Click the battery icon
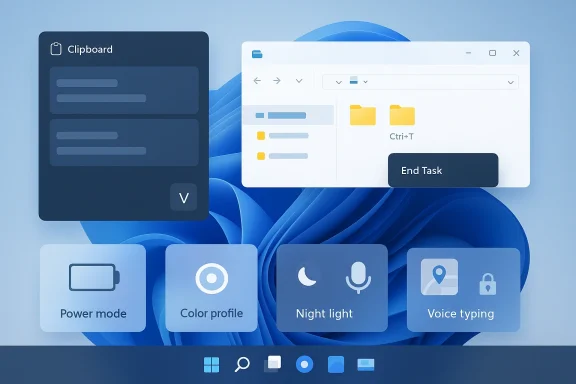The height and width of the screenshot is (384, 576). click(94, 277)
